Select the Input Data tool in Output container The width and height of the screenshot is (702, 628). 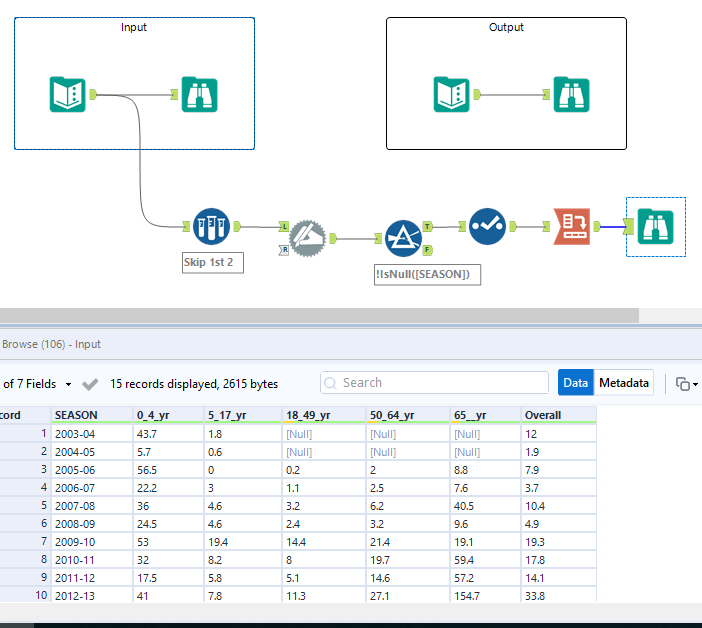click(x=451, y=94)
